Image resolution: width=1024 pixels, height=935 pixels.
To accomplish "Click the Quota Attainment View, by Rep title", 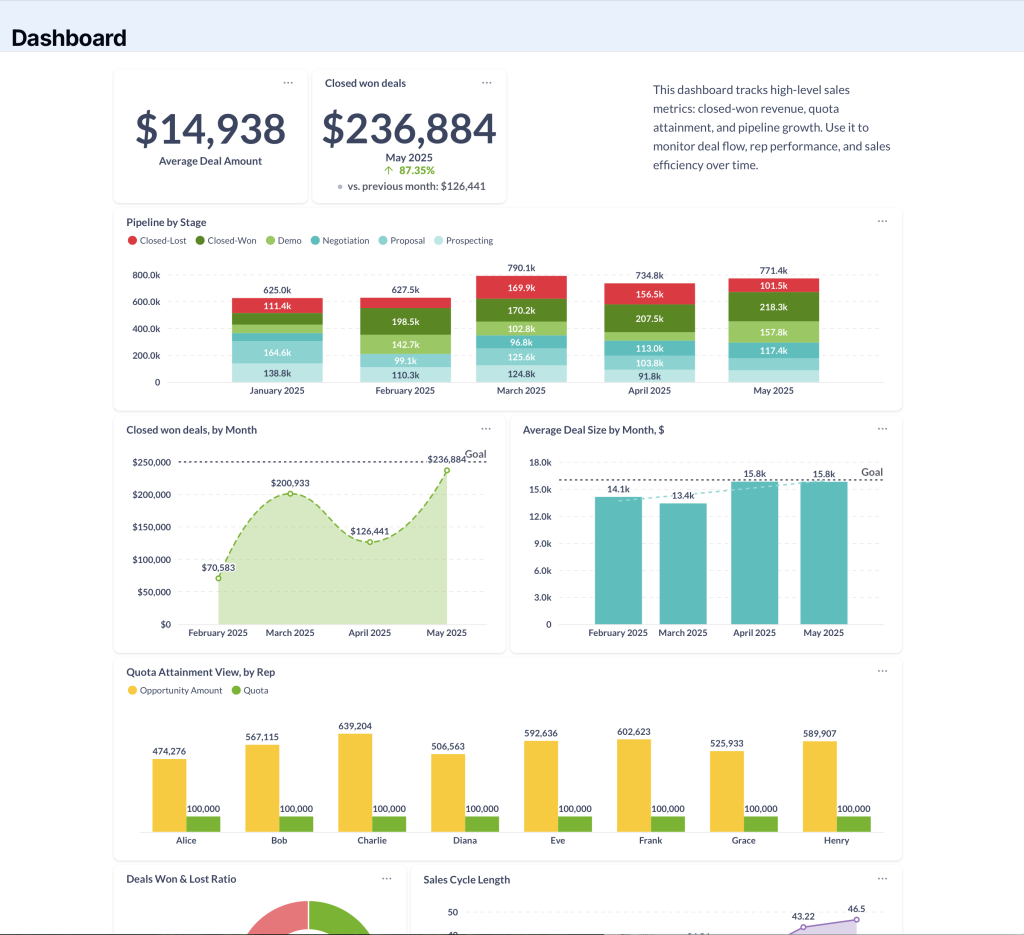I will pyautogui.click(x=200, y=672).
